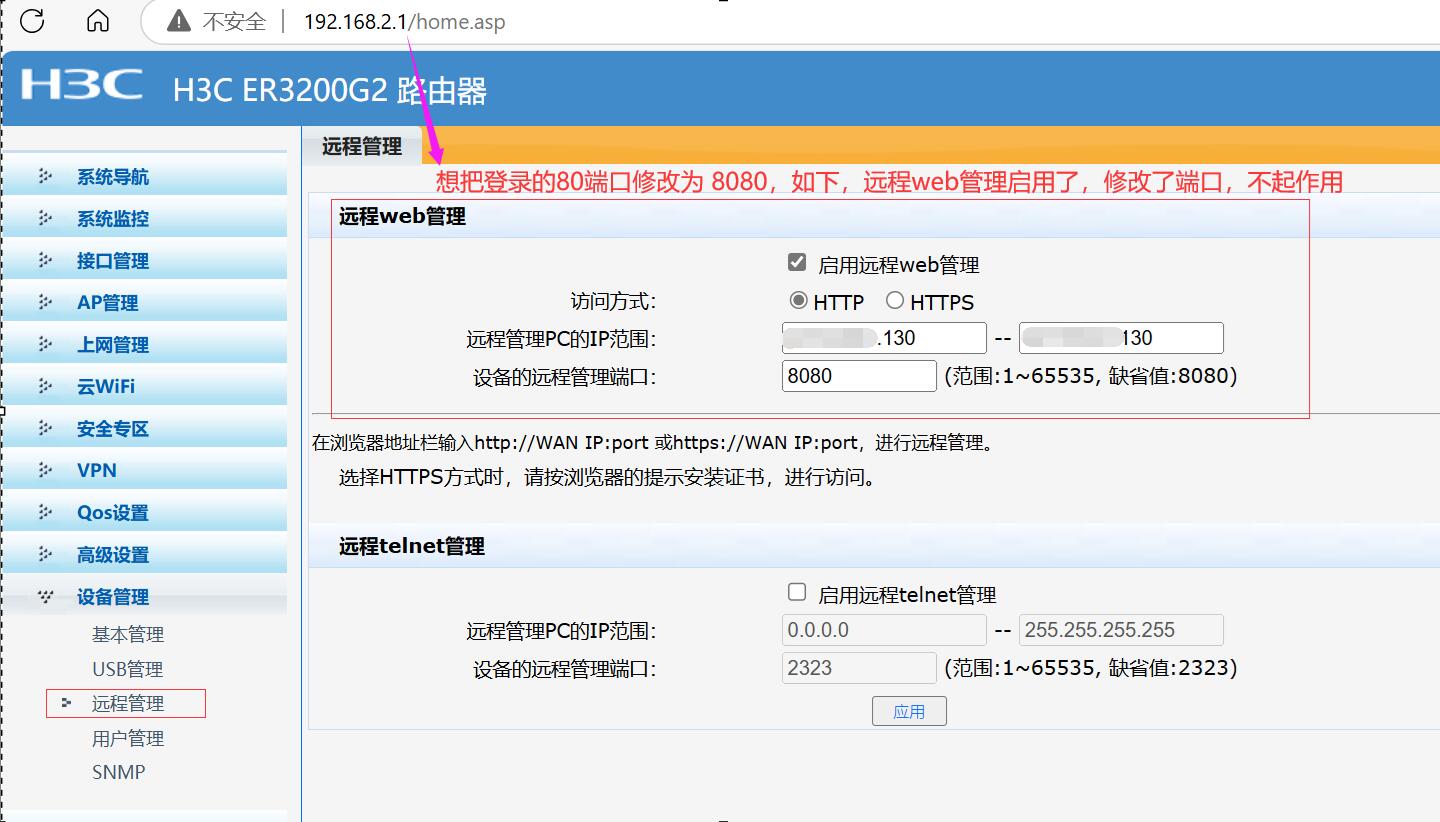Expand the 系统监控 menu section
1440x822 pixels.
pyautogui.click(x=145, y=219)
